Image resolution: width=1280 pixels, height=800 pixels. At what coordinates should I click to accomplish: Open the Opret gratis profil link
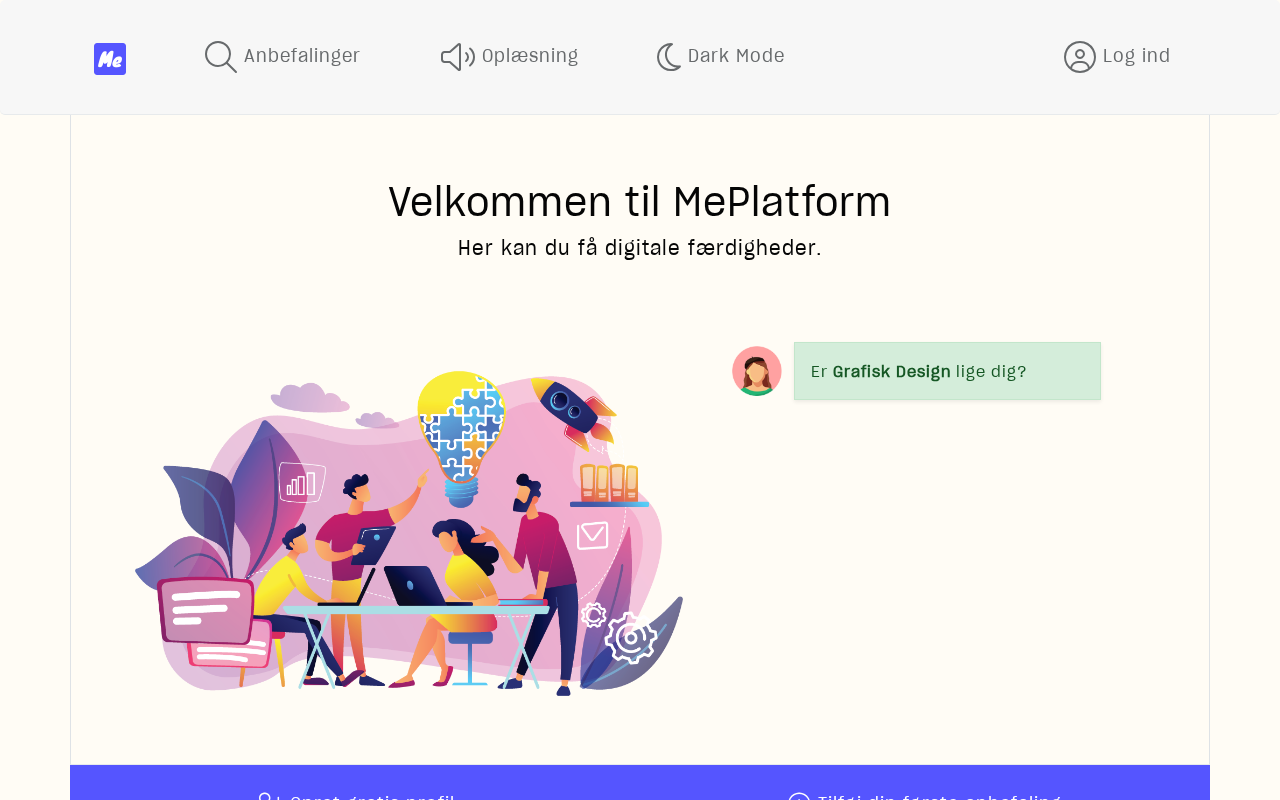pyautogui.click(x=356, y=796)
